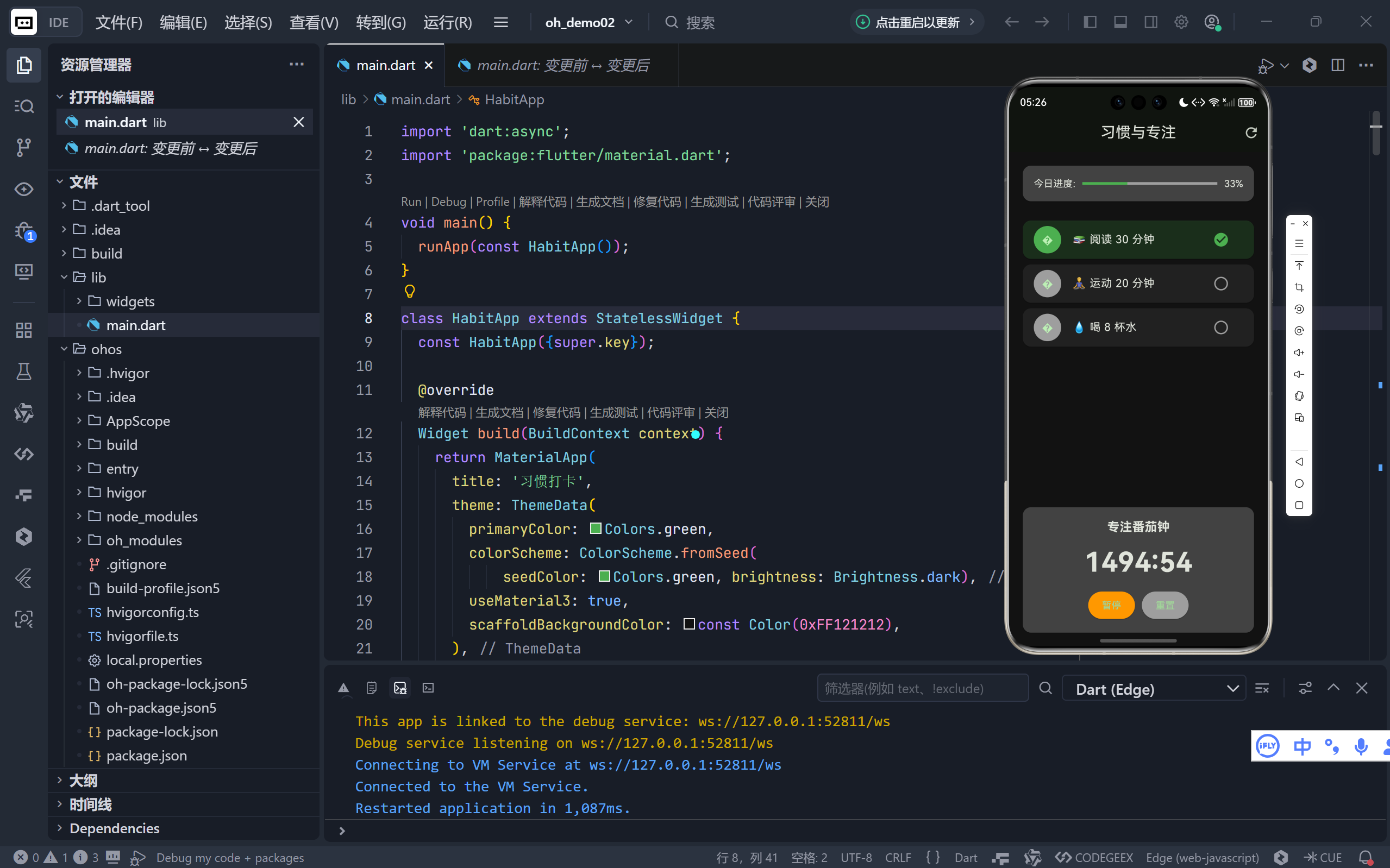This screenshot has height=868, width=1390.
Task: Open the Dart (Edge) console dropdown
Action: tap(1154, 688)
